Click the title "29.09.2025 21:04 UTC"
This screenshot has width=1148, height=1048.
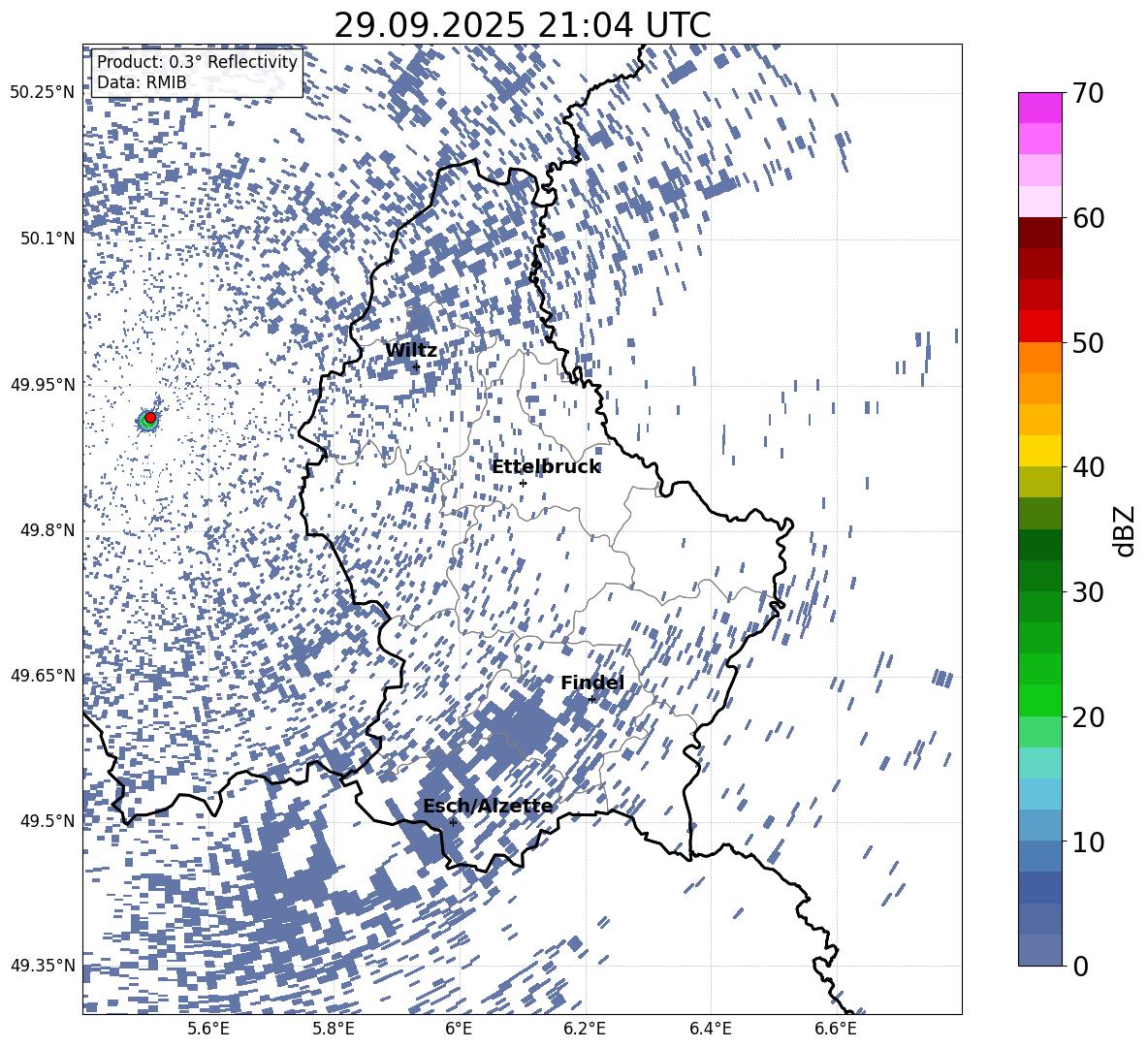[x=522, y=25]
